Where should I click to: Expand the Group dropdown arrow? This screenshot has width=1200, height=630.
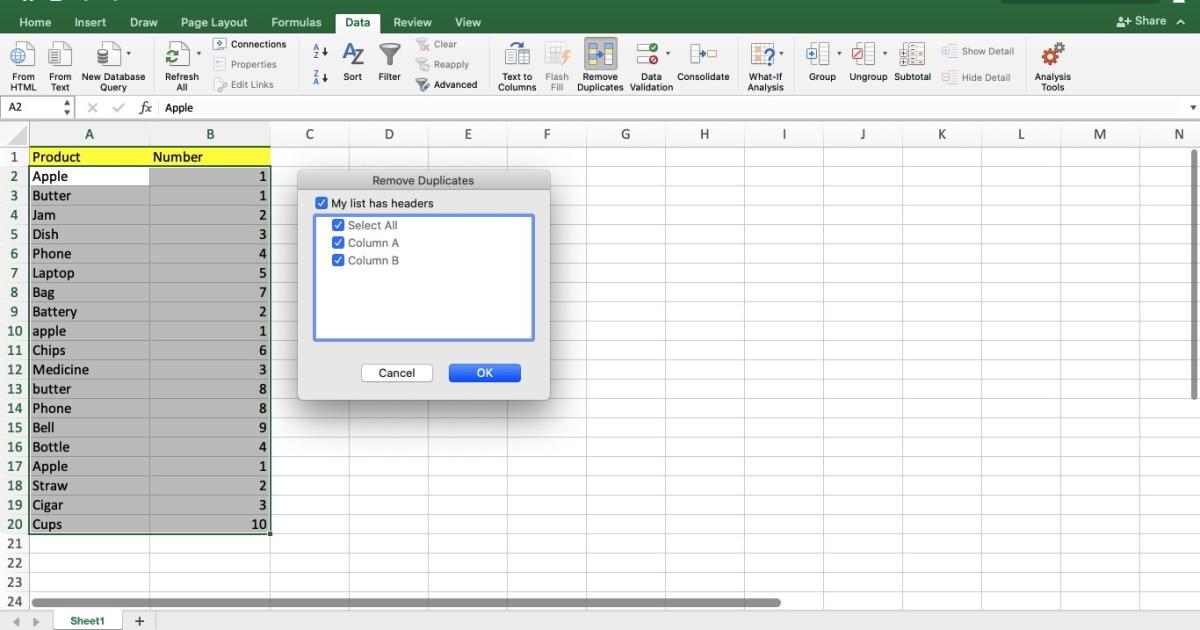pyautogui.click(x=839, y=53)
